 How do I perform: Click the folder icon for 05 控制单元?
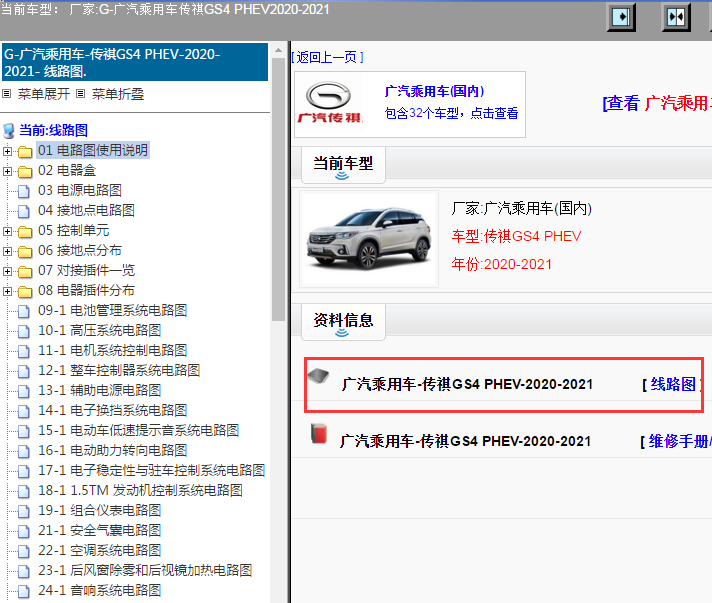coord(25,231)
